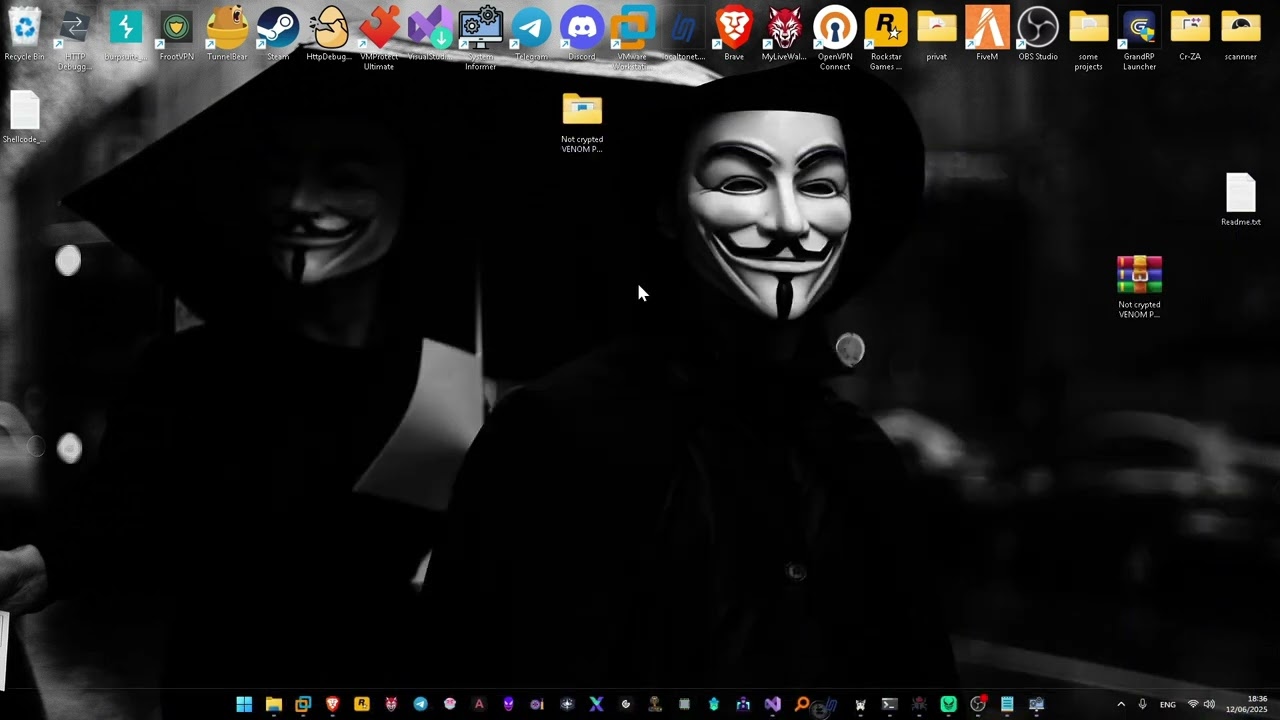Select the Brave browser desktop shortcut
1280x720 pixels.
(x=734, y=34)
